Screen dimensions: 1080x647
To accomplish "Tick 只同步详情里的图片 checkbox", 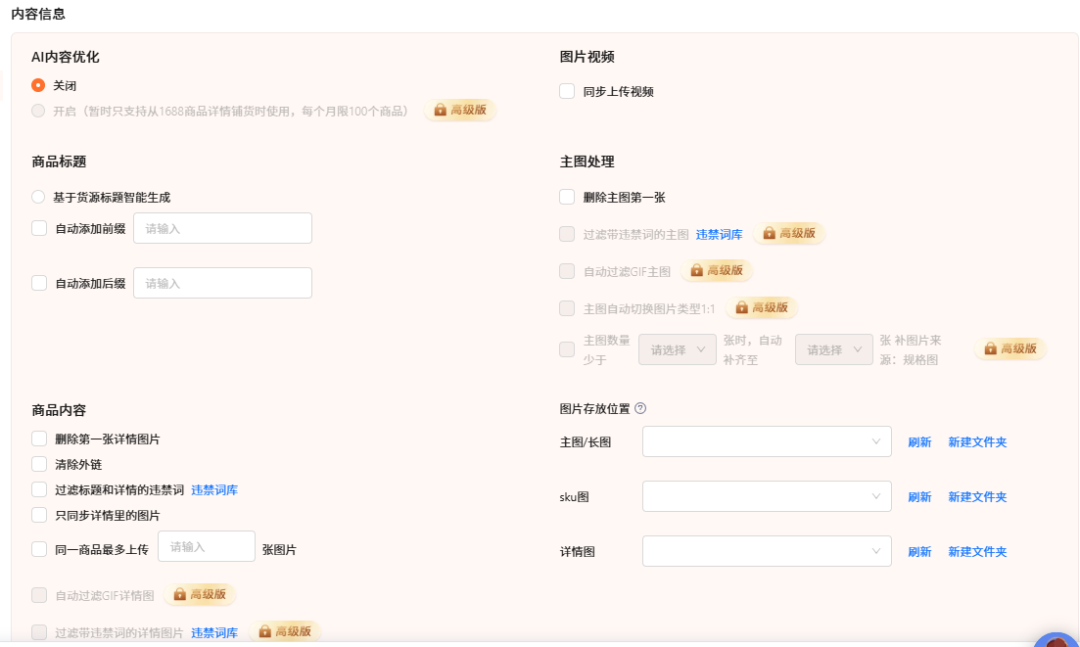I will tap(39, 515).
